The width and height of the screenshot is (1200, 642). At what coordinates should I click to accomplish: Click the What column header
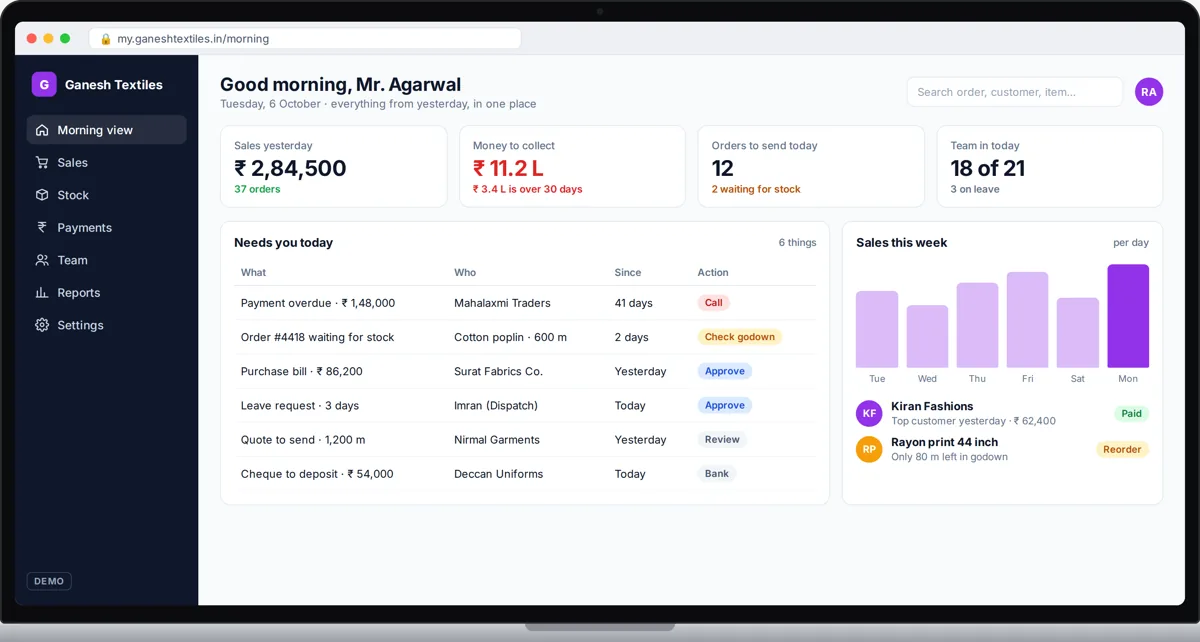tap(254, 272)
